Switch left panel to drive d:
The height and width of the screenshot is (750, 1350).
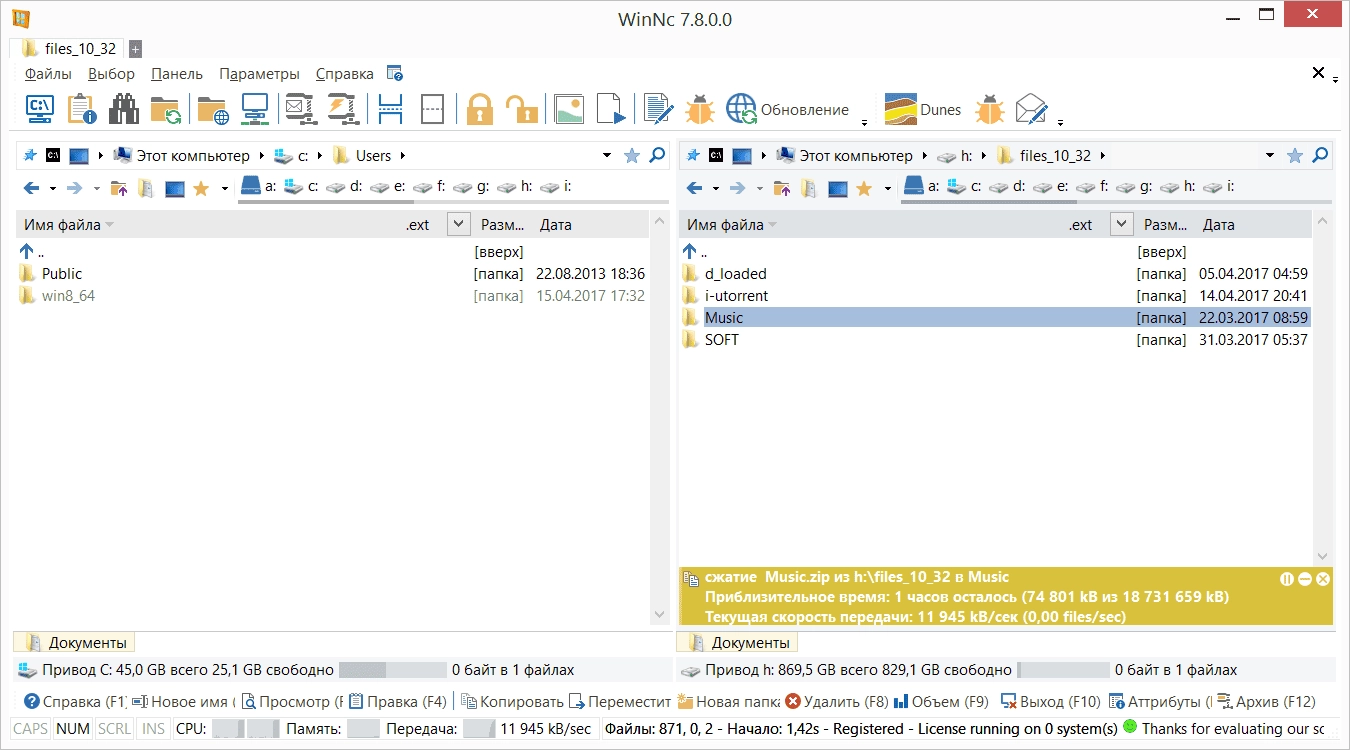343,186
